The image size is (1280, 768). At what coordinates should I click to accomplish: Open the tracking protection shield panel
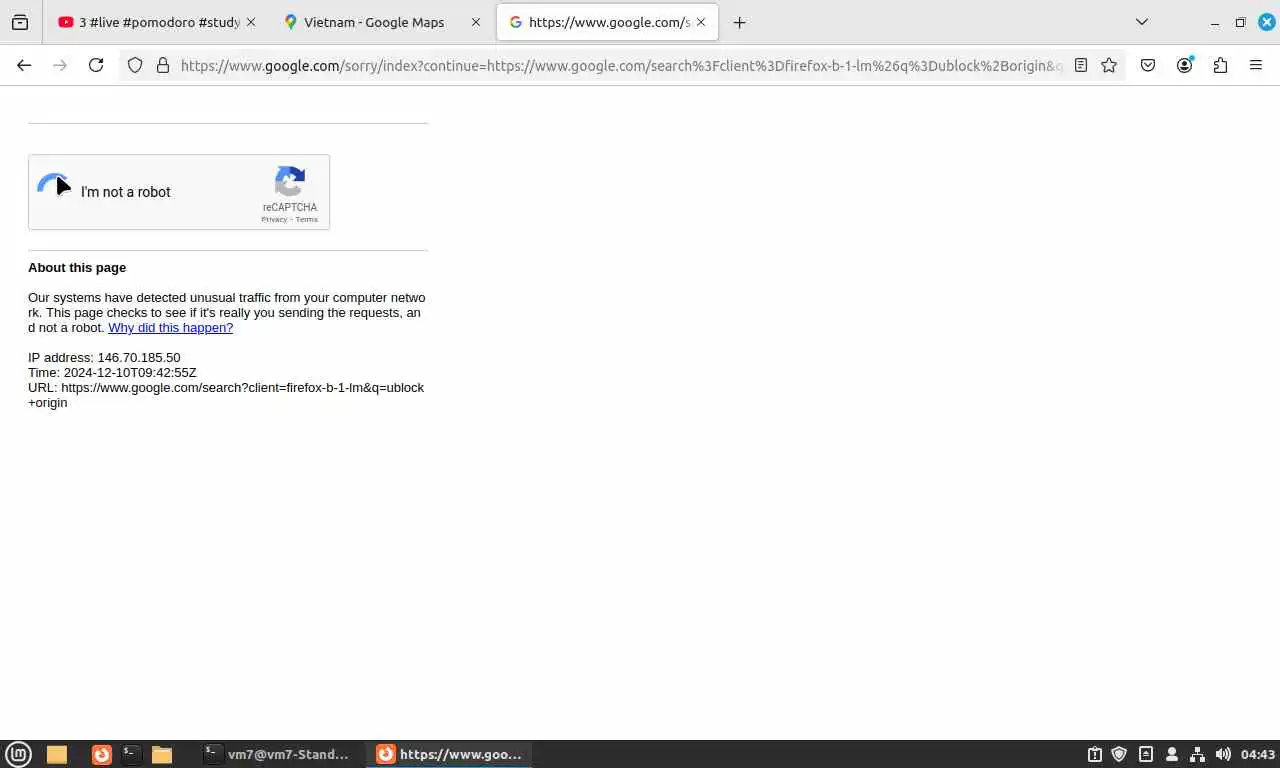click(135, 65)
